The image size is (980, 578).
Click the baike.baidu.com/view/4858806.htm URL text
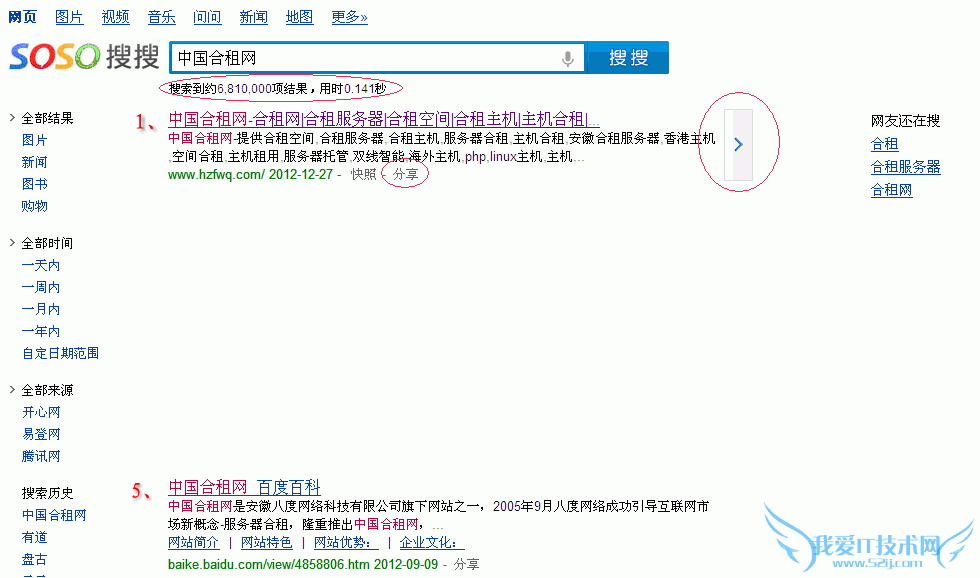(x=269, y=564)
